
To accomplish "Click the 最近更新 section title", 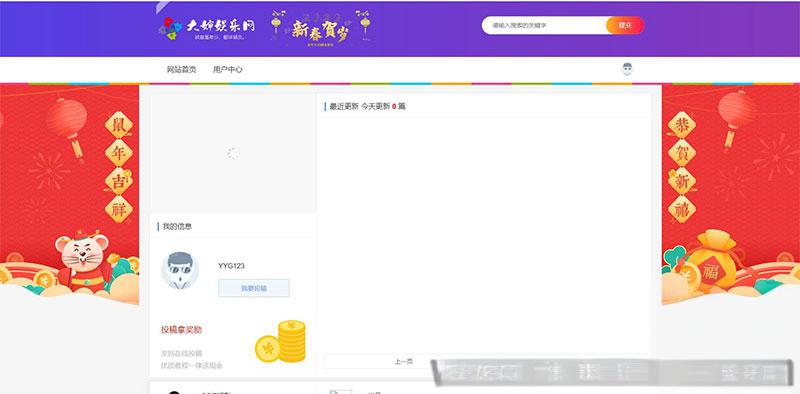I will coord(344,107).
